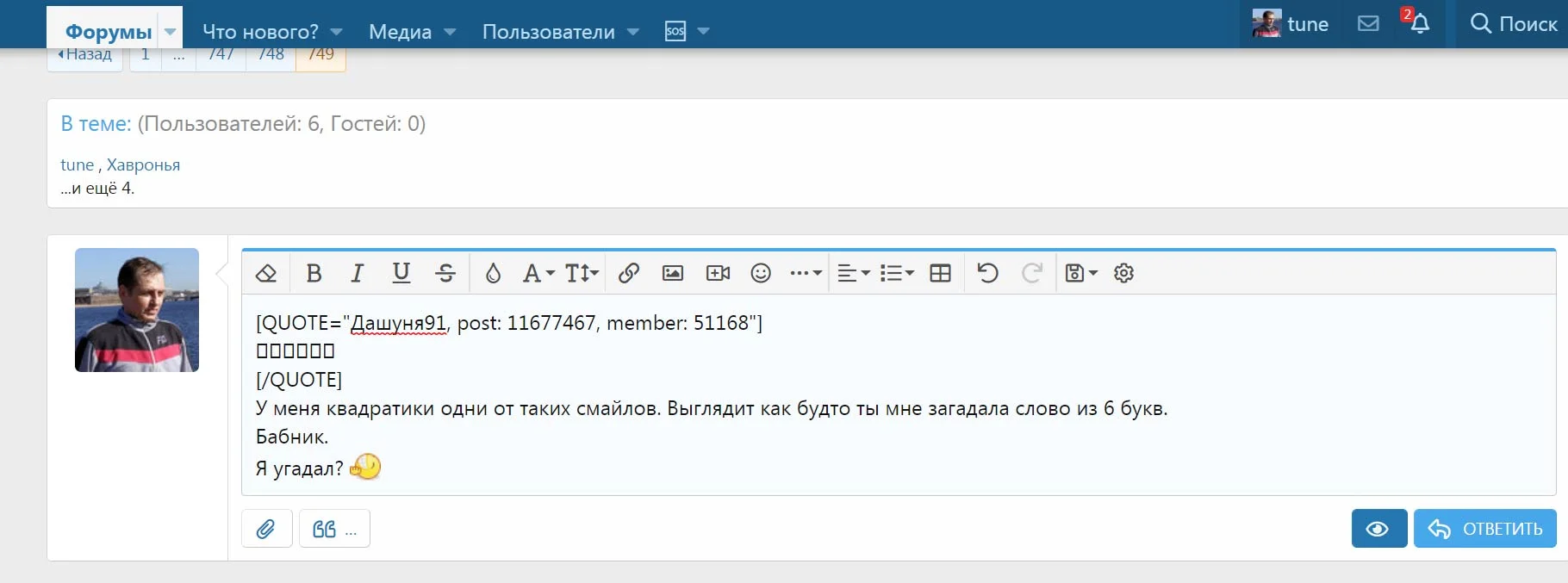Insert image using picture icon
Image resolution: width=1568 pixels, height=583 pixels.
[x=672, y=274]
